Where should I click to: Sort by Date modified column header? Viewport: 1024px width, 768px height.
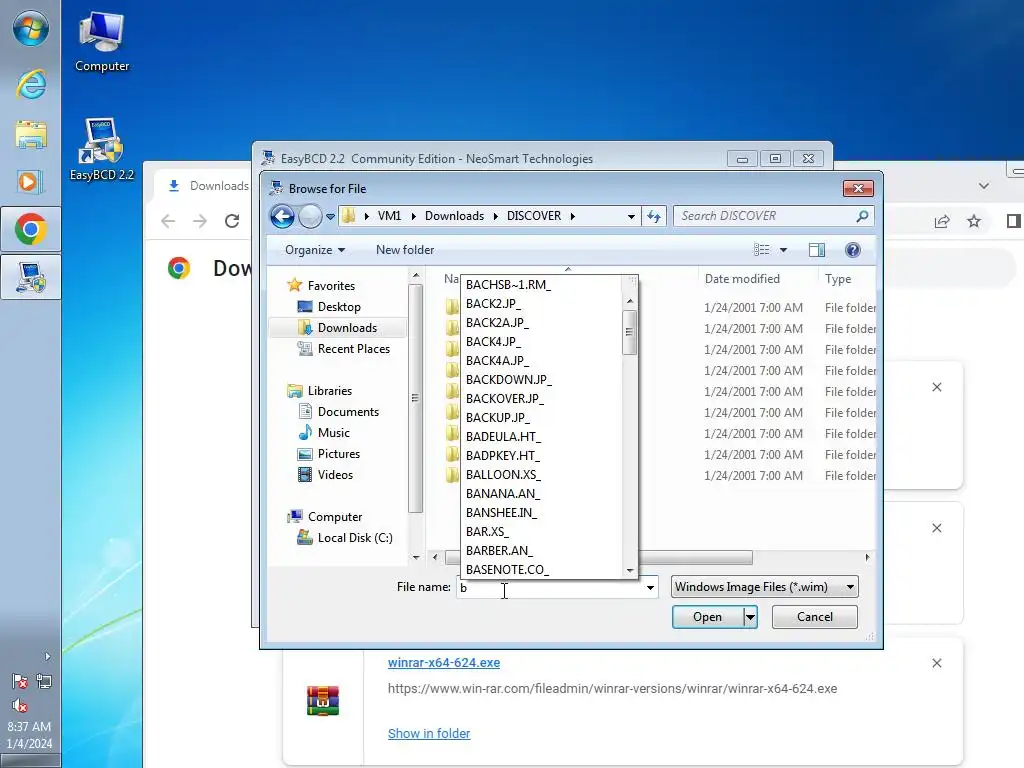click(742, 279)
